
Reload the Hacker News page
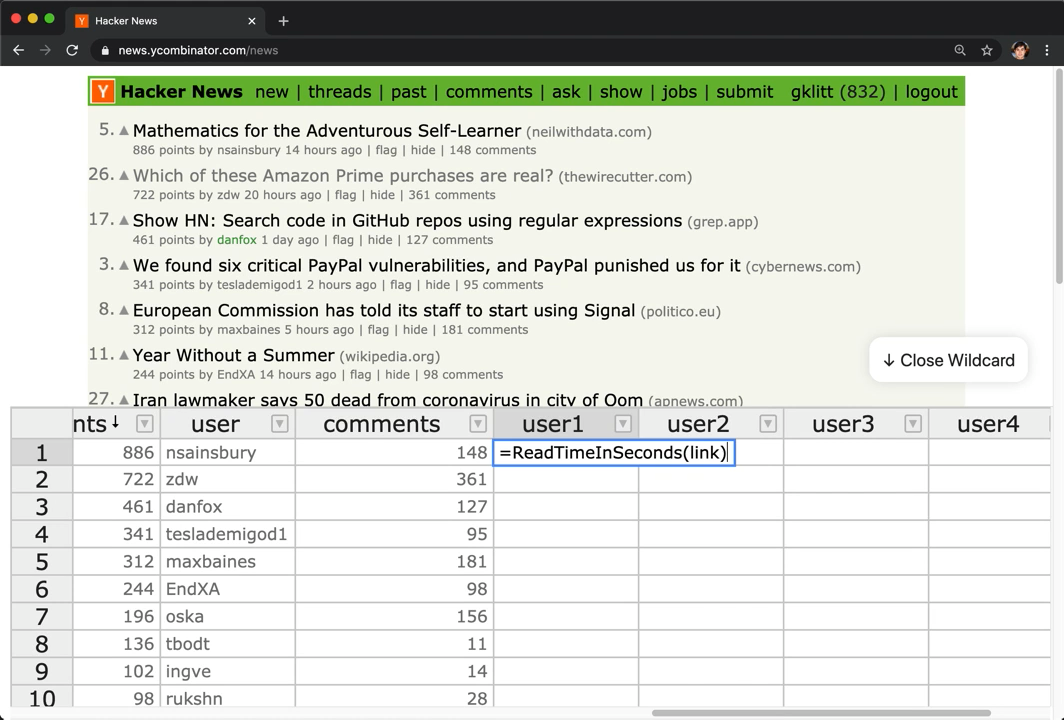click(72, 50)
